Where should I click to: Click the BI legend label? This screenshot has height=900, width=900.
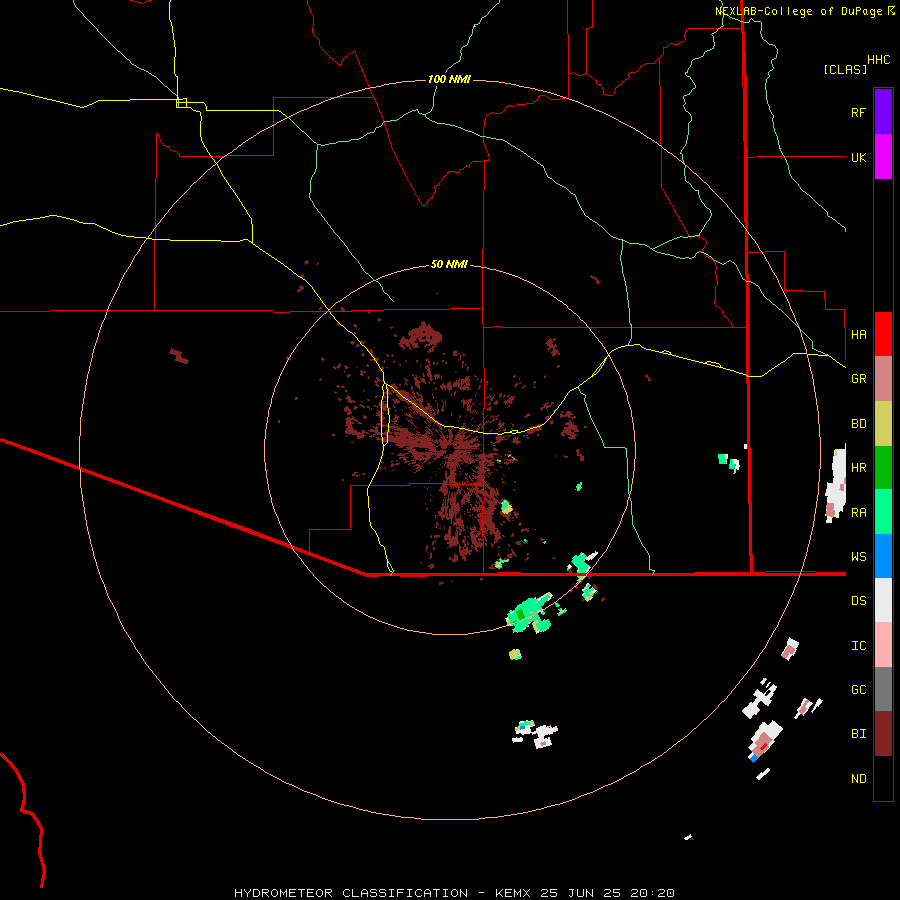coord(859,734)
